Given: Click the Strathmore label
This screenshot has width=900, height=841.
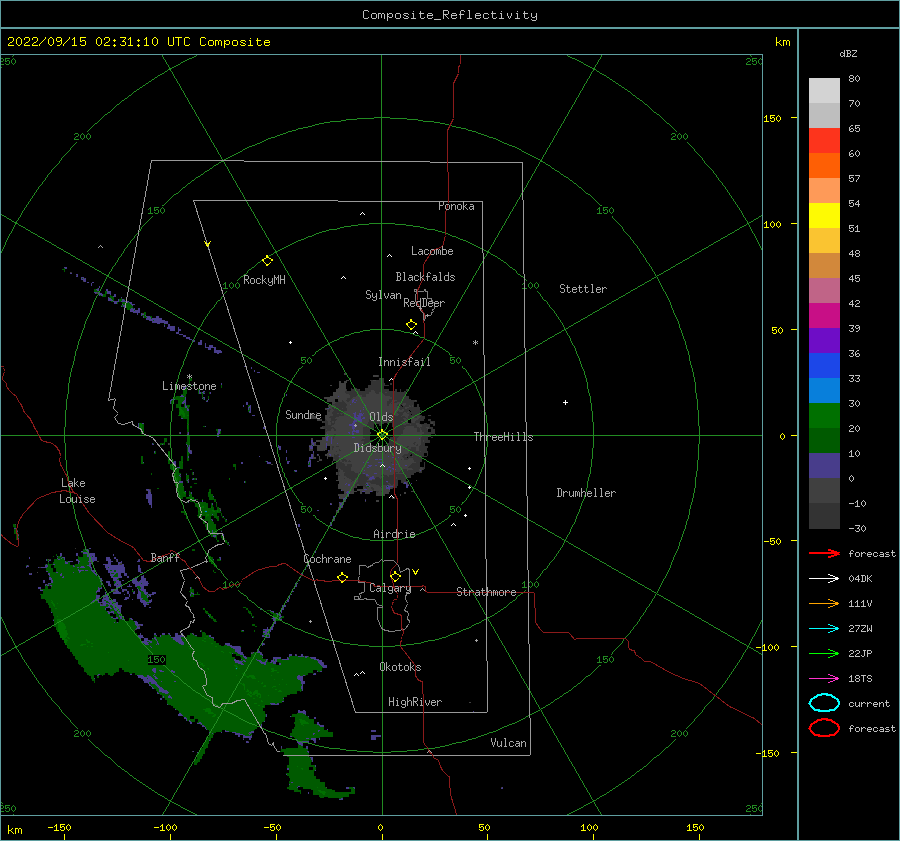Looking at the screenshot, I should [x=486, y=592].
